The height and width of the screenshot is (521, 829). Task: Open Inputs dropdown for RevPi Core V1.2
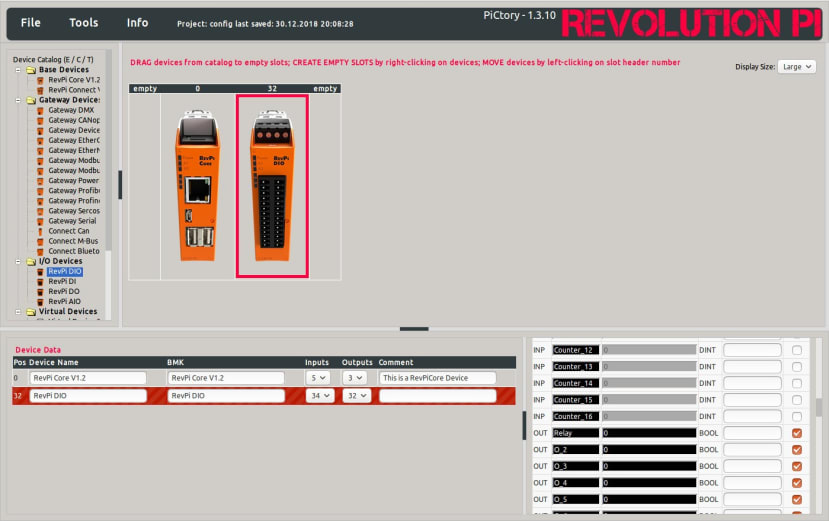point(319,378)
